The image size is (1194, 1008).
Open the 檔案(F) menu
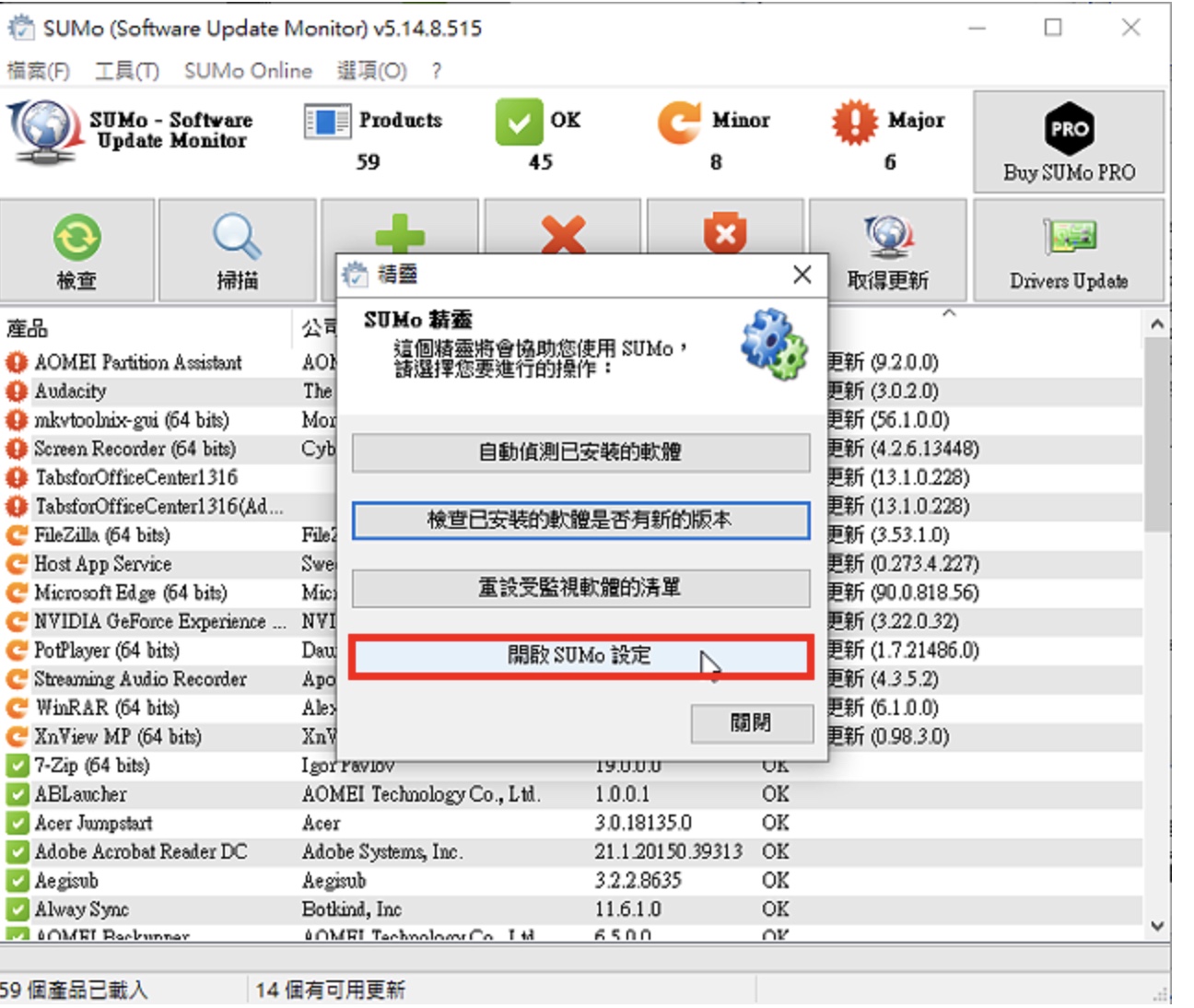click(39, 71)
